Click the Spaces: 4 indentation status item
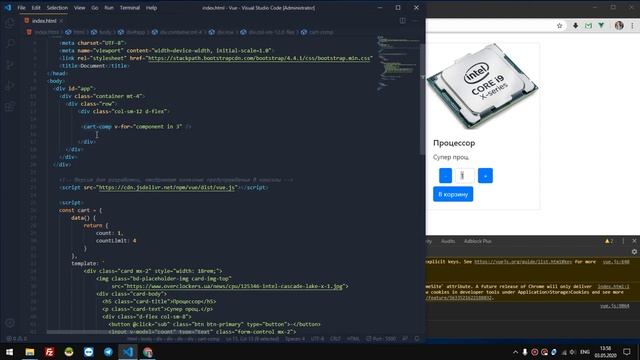 (x=295, y=339)
